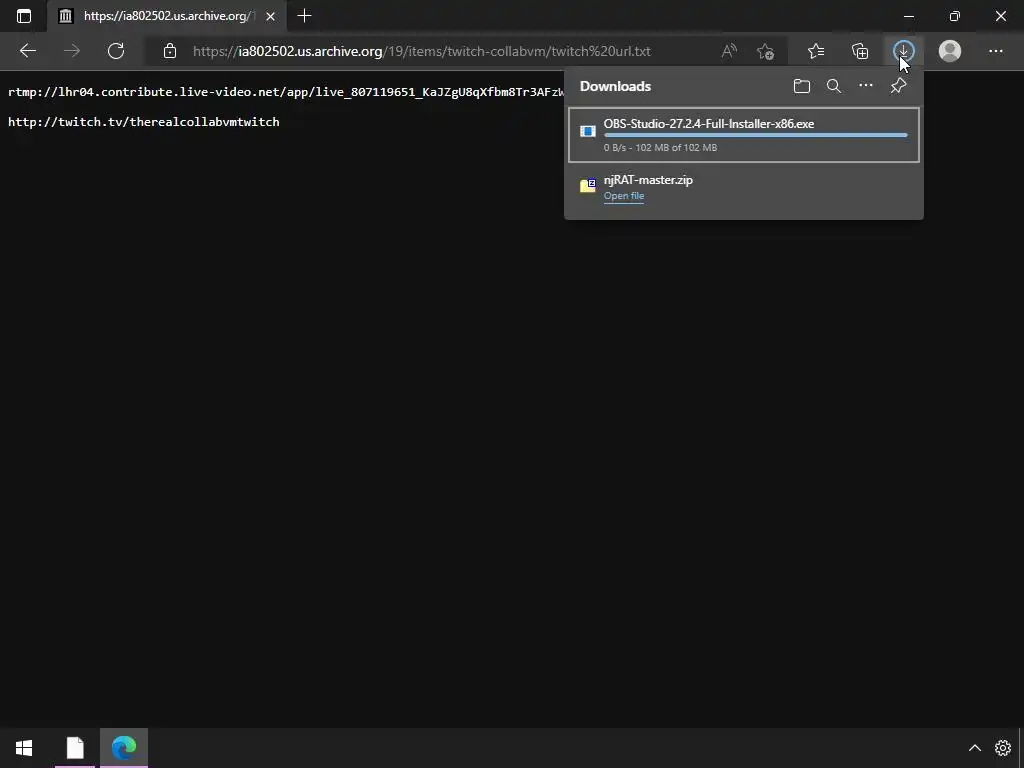Screen dimensions: 1024x768
Task: Close the archive.org tab
Action: tap(270, 16)
